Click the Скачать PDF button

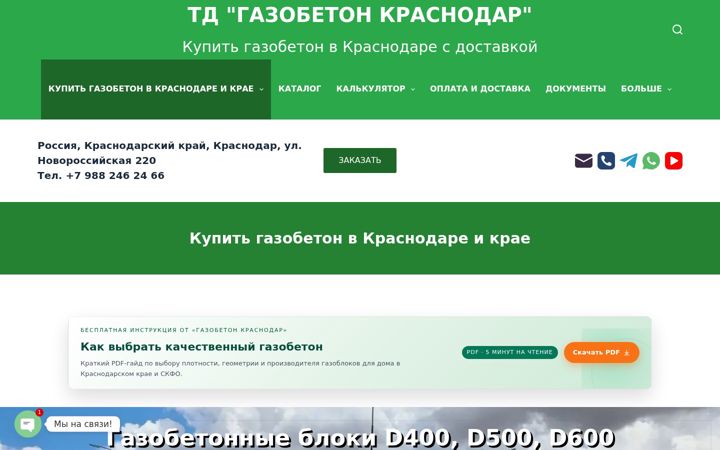(601, 353)
